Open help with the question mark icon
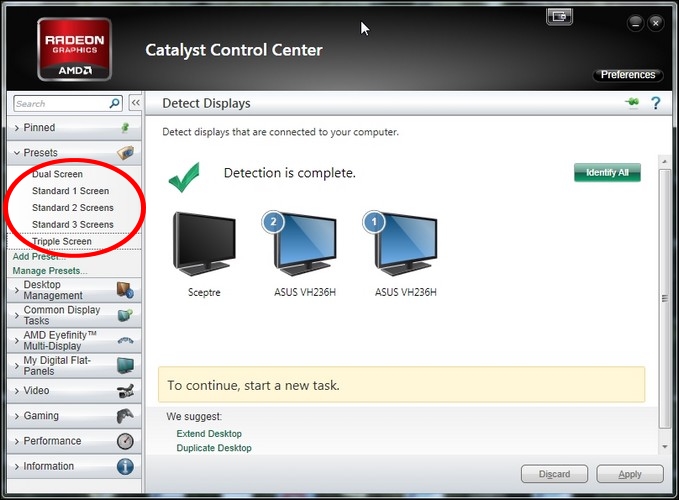 click(x=656, y=103)
